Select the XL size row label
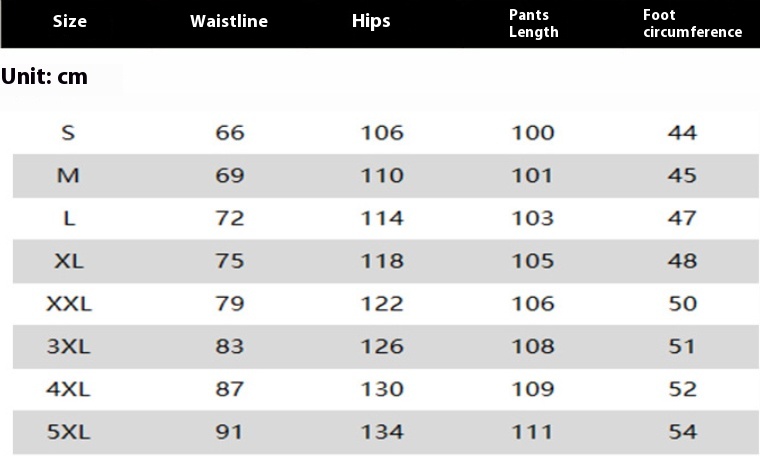Screen dimensions: 760x456 (x=69, y=261)
